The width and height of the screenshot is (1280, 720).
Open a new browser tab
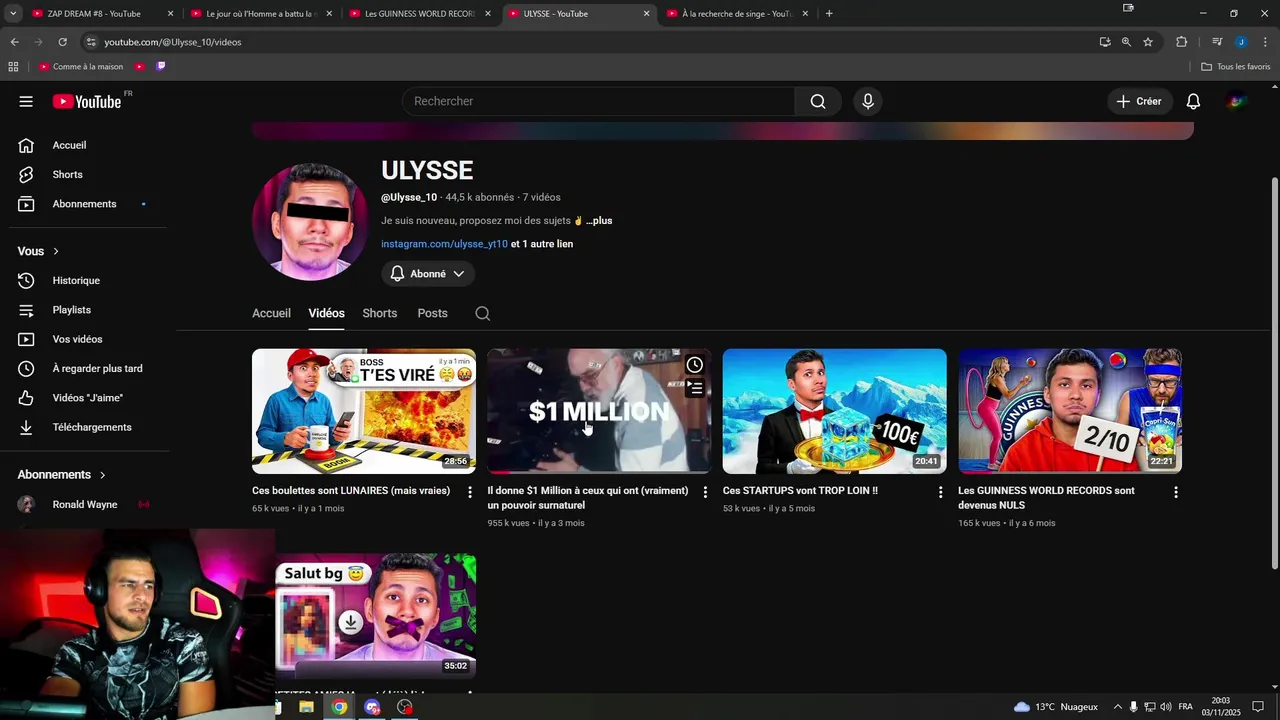tap(829, 14)
